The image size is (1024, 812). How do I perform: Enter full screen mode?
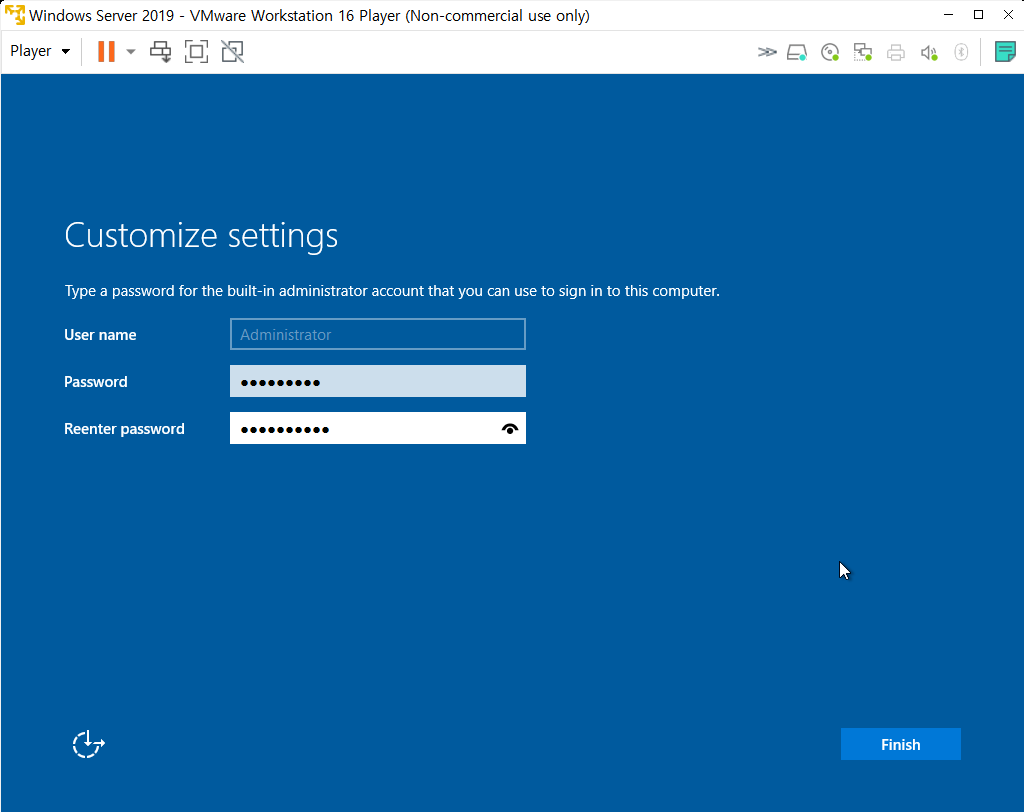click(196, 52)
